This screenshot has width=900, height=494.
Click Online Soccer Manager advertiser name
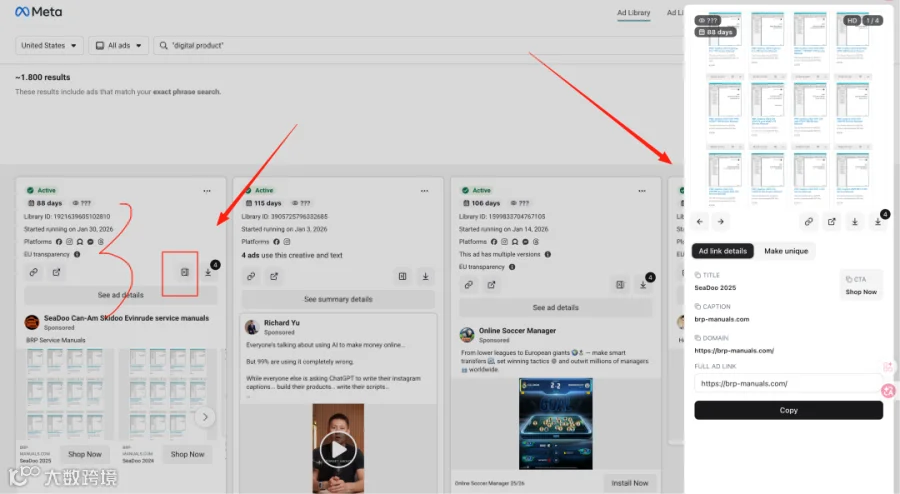tap(517, 330)
